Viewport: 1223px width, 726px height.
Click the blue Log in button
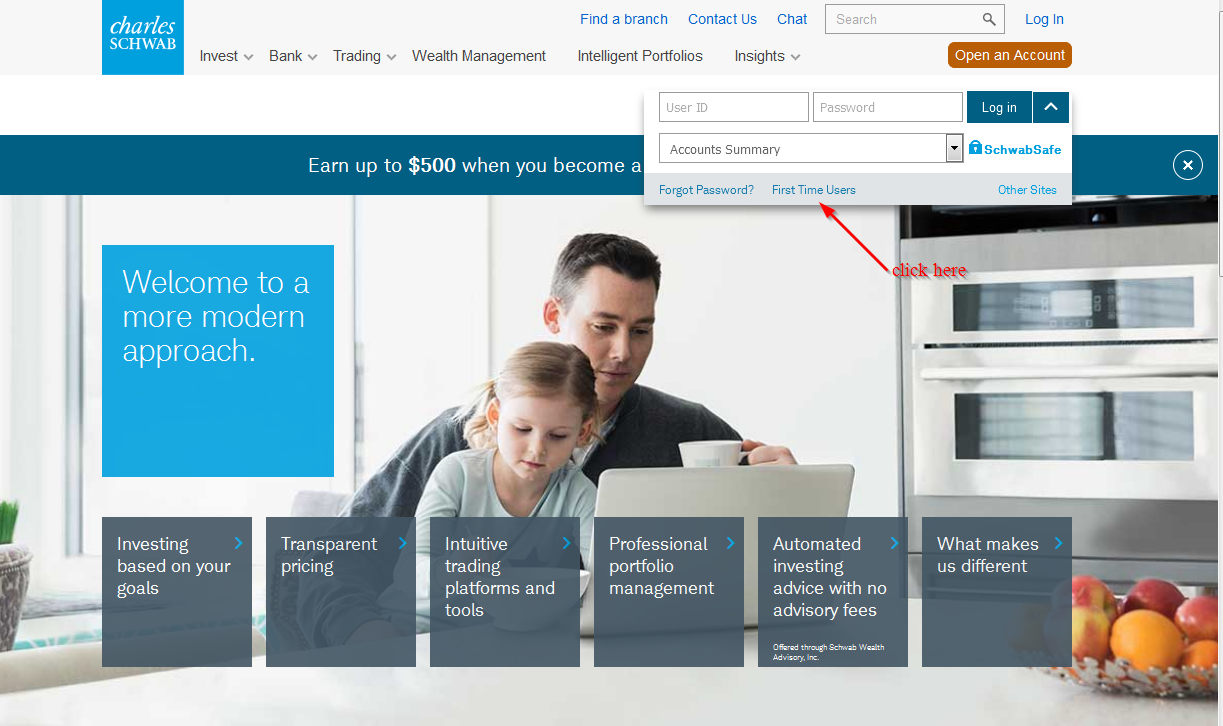pyautogui.click(x=999, y=107)
